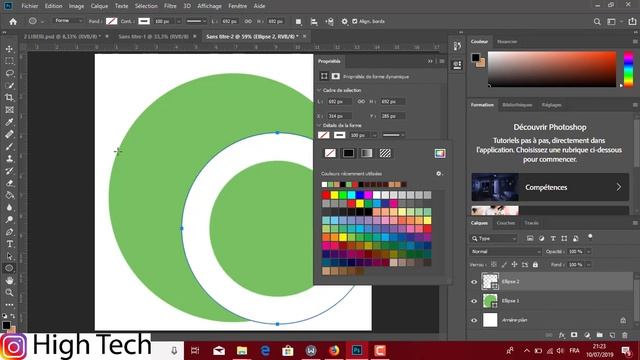
Task: Click the Fond fill swatch in options bar
Action: point(111,21)
